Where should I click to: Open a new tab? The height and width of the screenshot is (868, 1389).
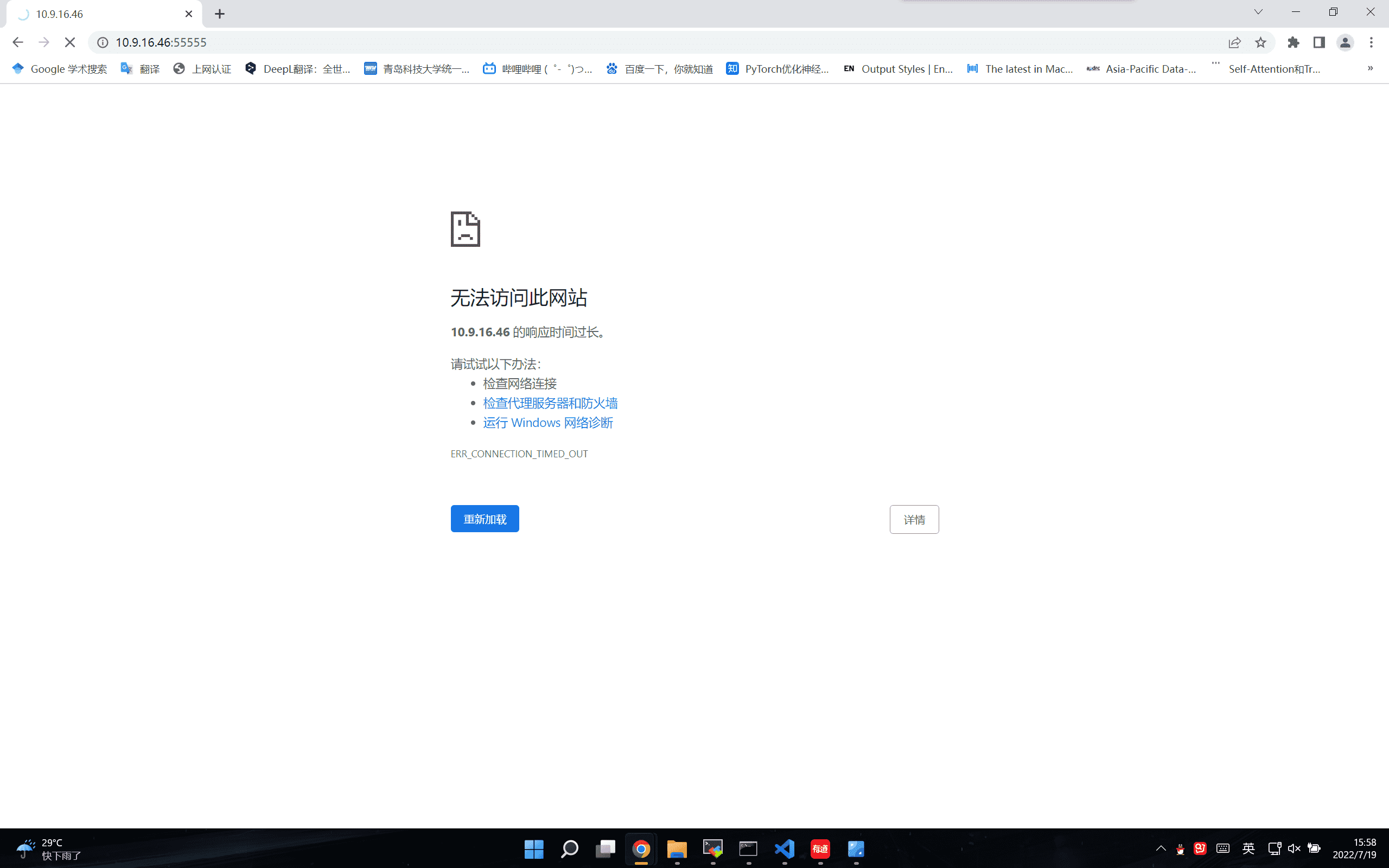click(220, 14)
